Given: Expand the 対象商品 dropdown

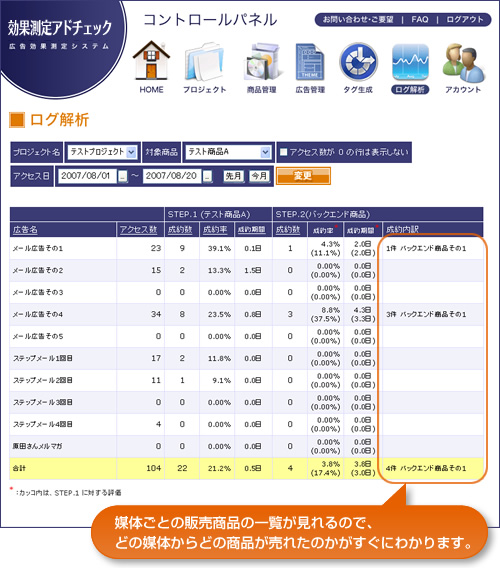Looking at the screenshot, I should [228, 152].
